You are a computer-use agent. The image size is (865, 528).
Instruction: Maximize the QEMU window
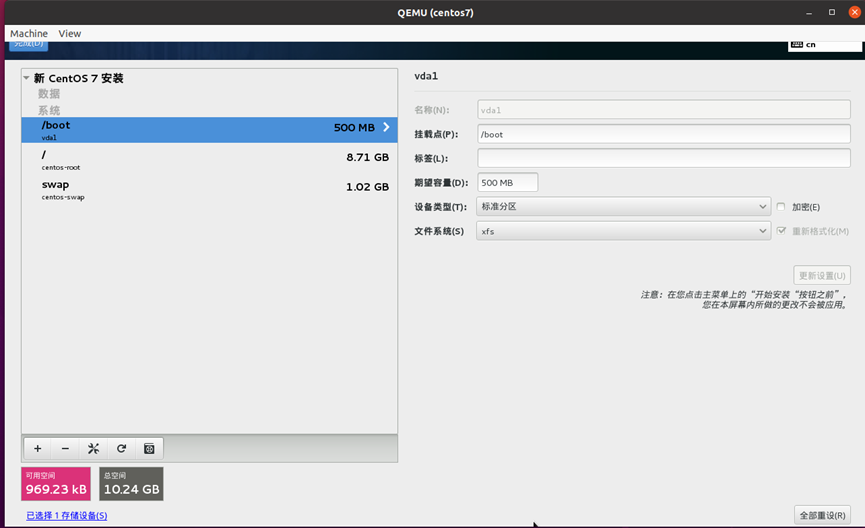(x=831, y=12)
